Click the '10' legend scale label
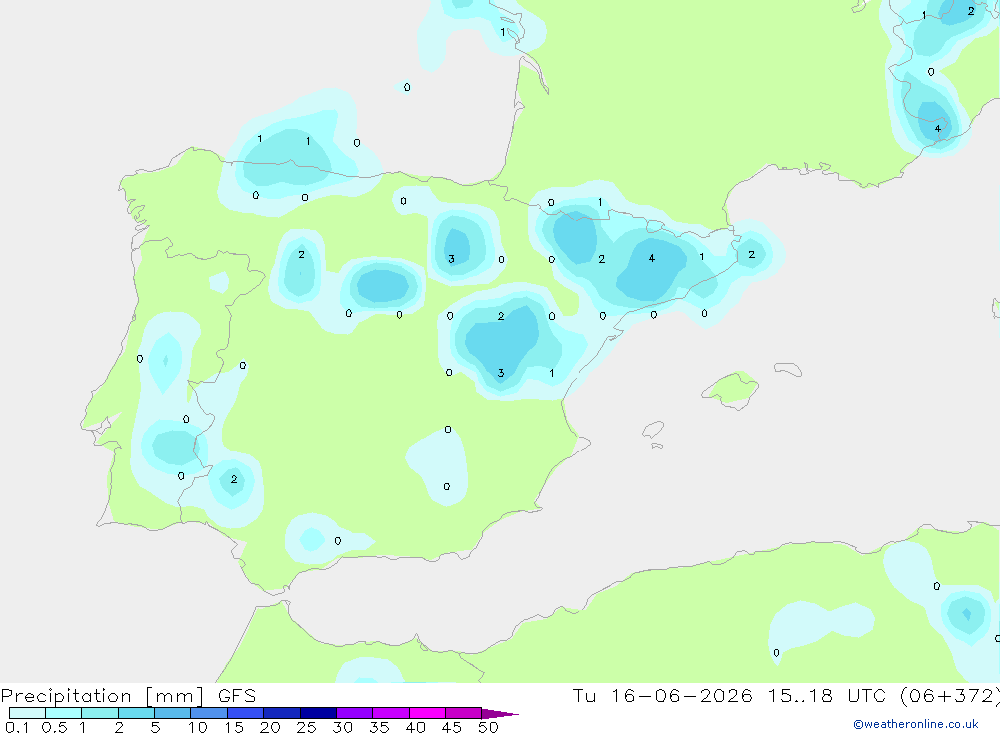 coord(198,727)
